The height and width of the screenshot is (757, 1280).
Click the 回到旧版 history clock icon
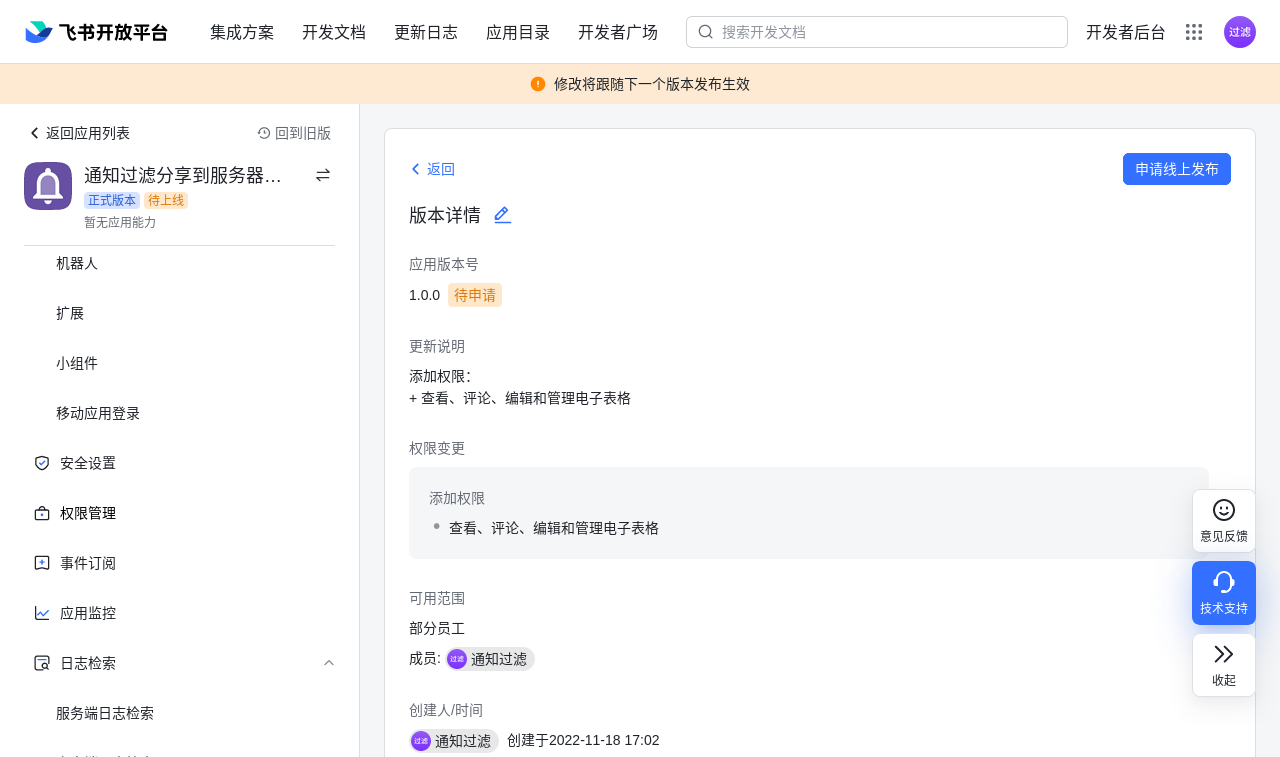264,133
